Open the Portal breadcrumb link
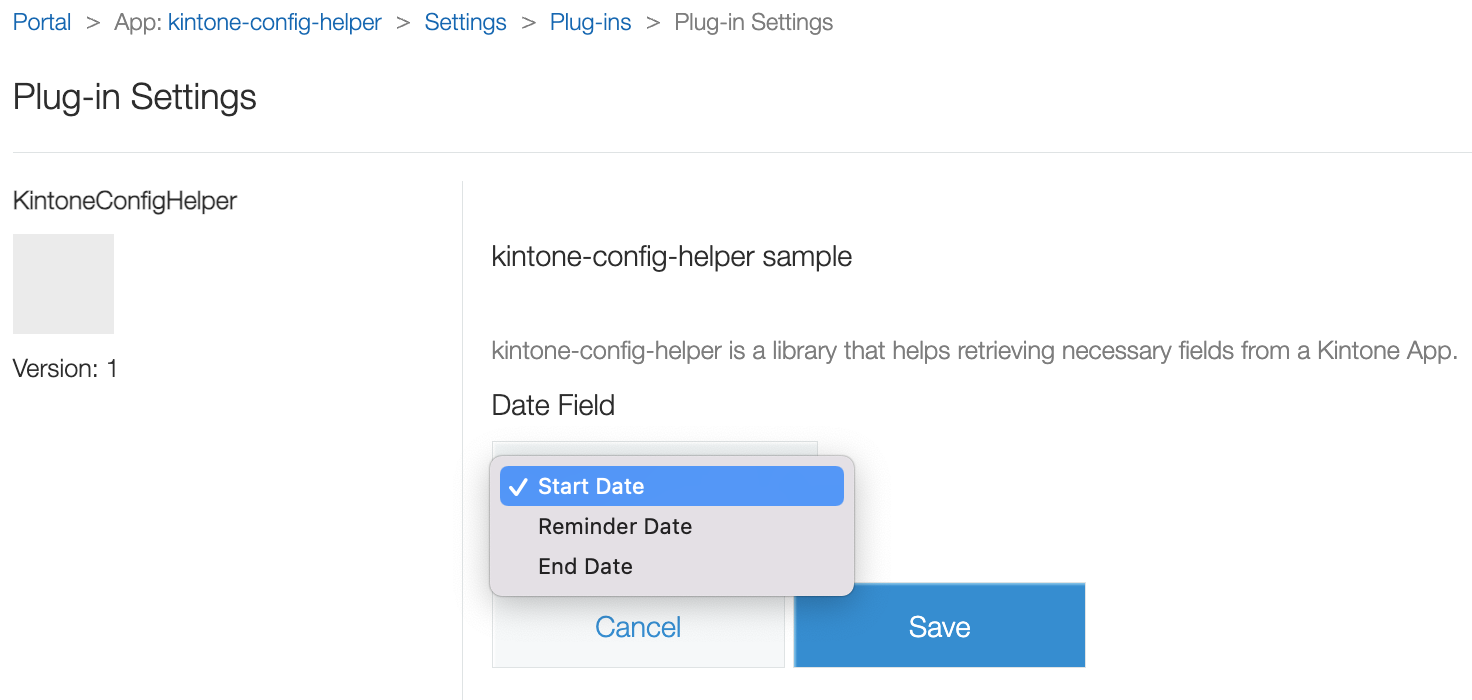The width and height of the screenshot is (1472, 700). click(41, 22)
